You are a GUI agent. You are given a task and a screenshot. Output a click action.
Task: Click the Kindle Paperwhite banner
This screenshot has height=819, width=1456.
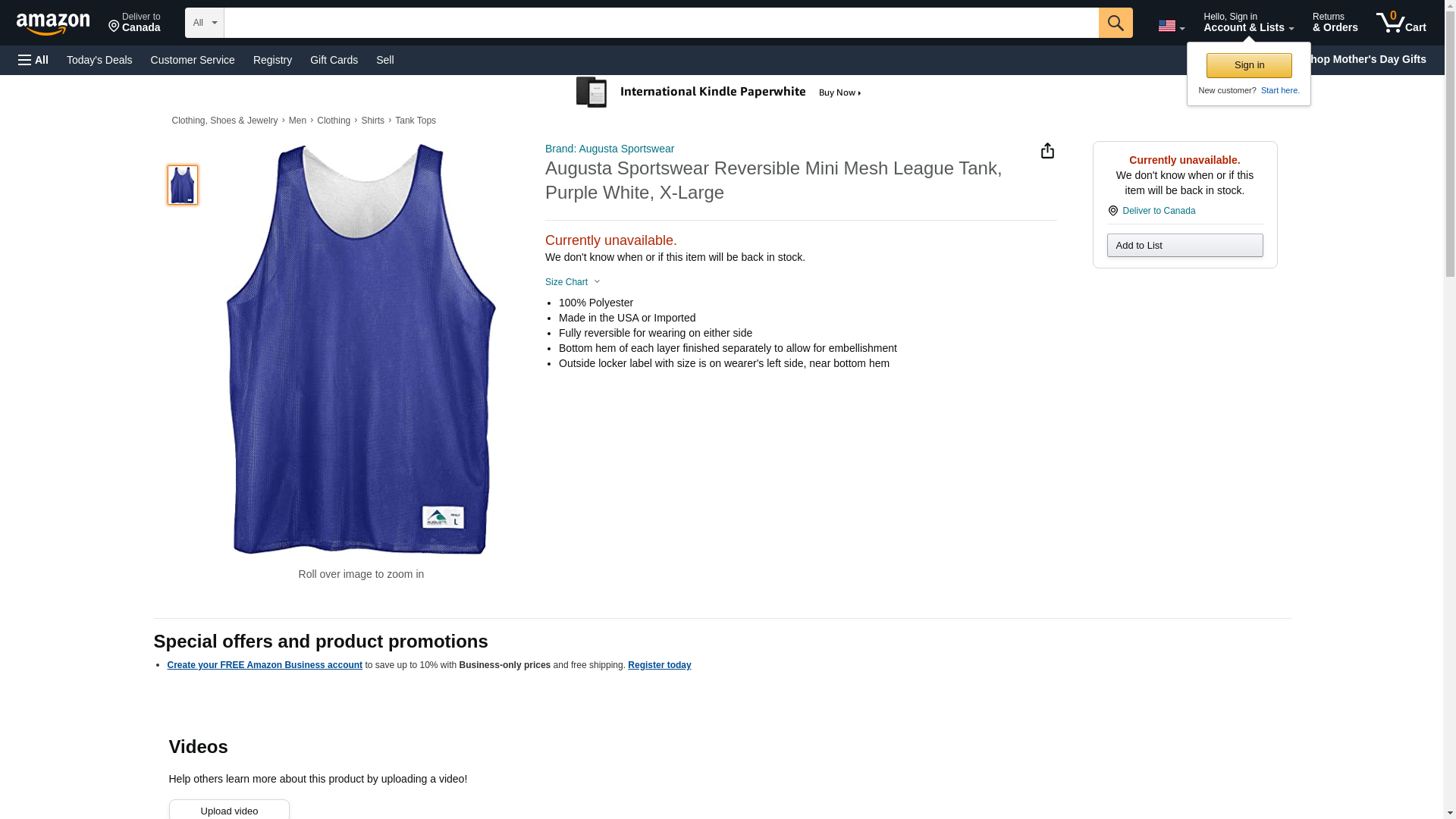pyautogui.click(x=720, y=93)
